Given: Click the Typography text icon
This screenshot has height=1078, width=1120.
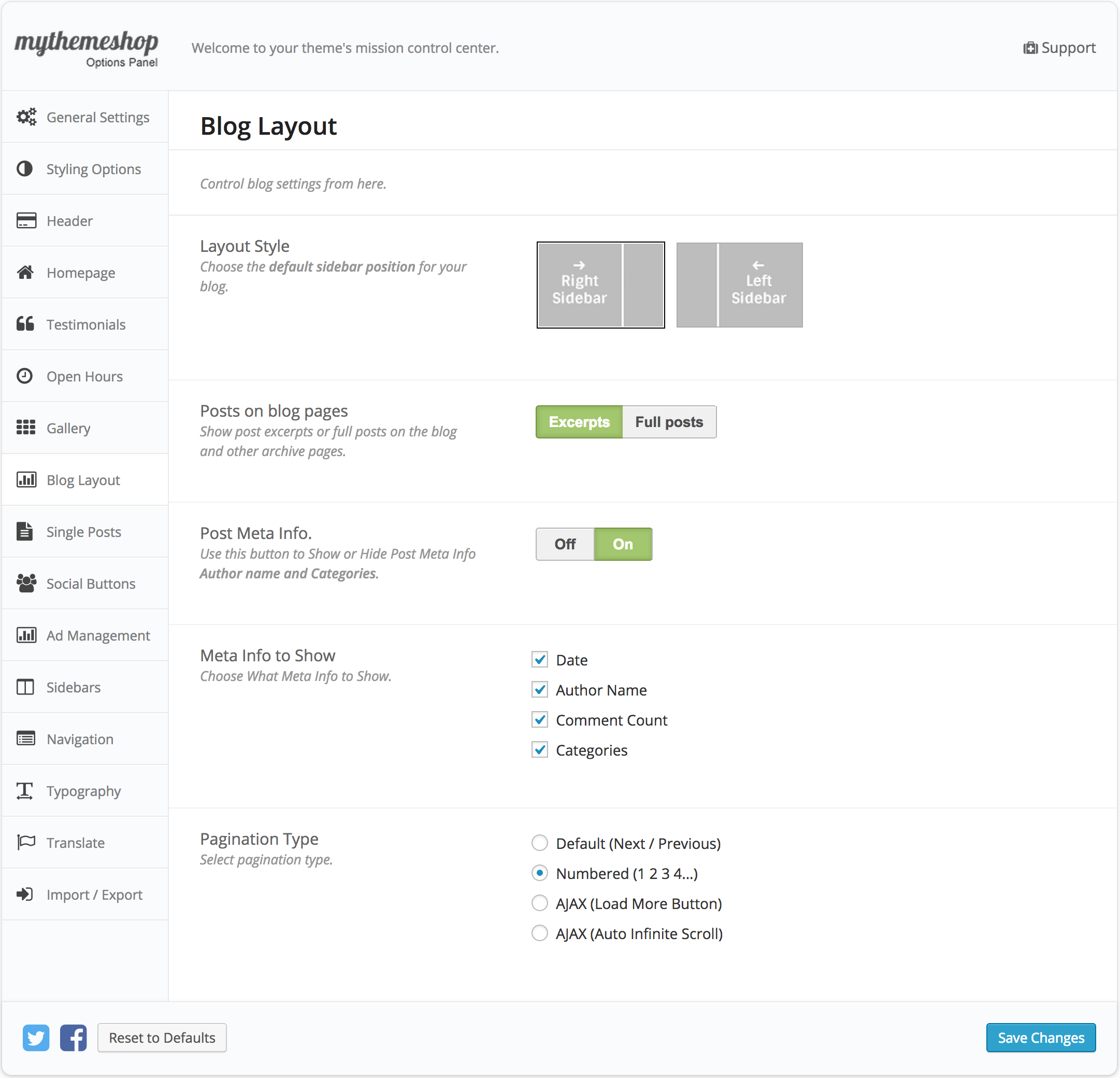Looking at the screenshot, I should tap(25, 791).
